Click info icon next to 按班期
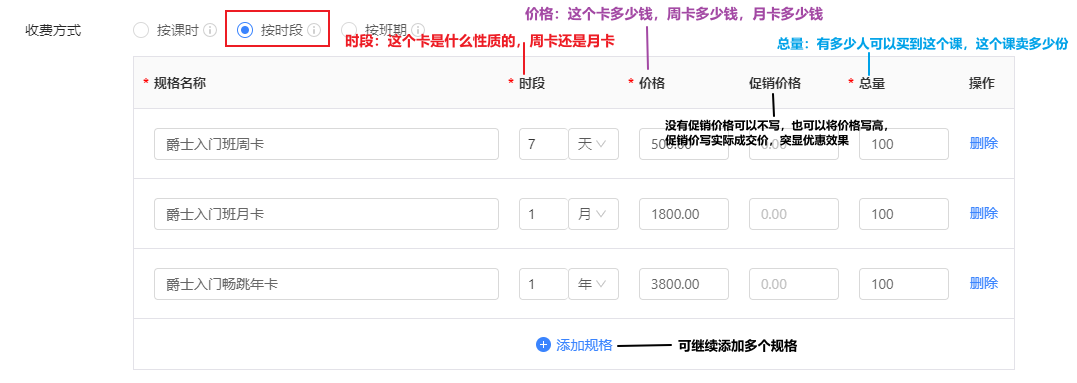Image resolution: width=1077 pixels, height=383 pixels. pos(418,30)
